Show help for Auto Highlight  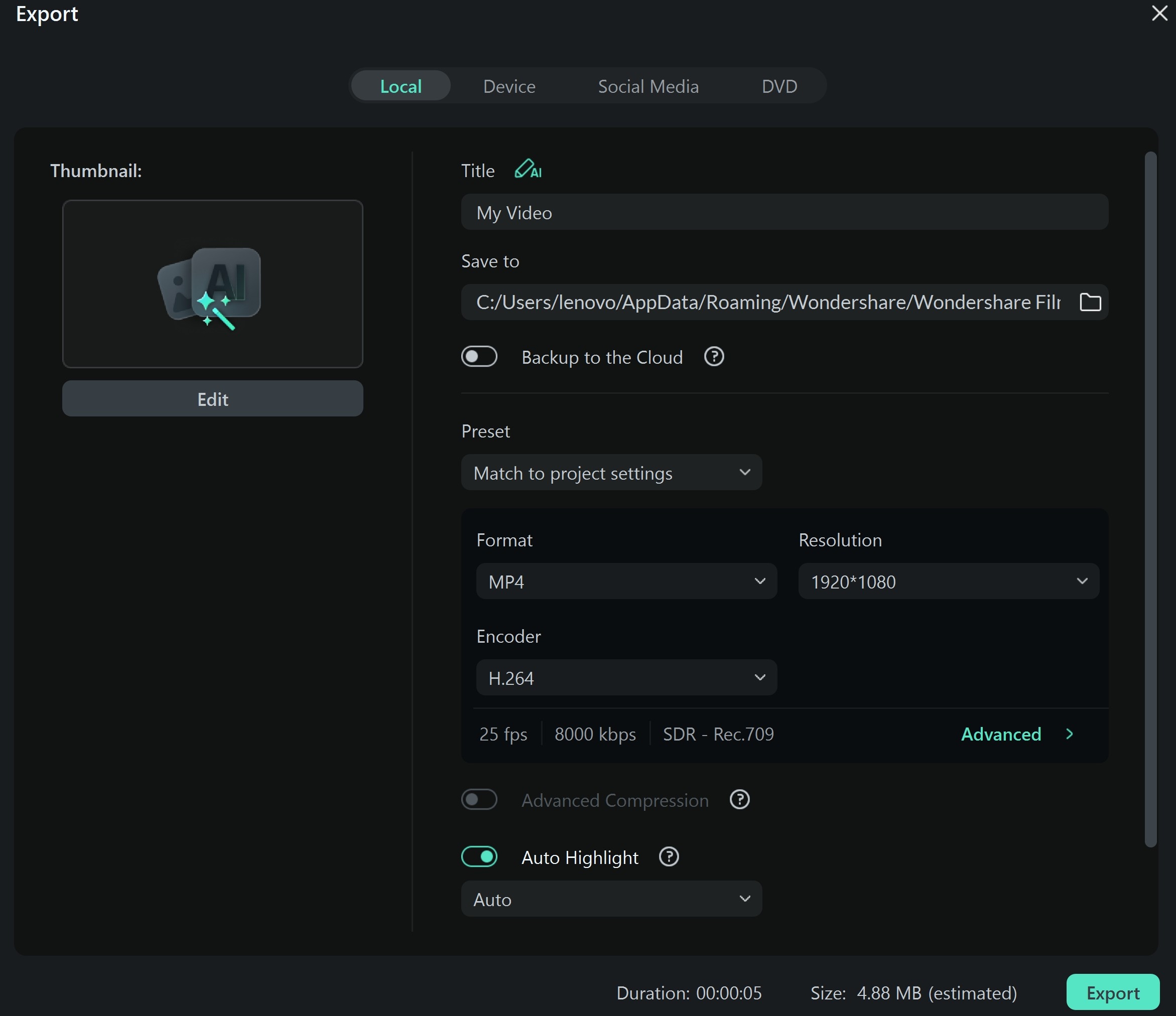669,856
